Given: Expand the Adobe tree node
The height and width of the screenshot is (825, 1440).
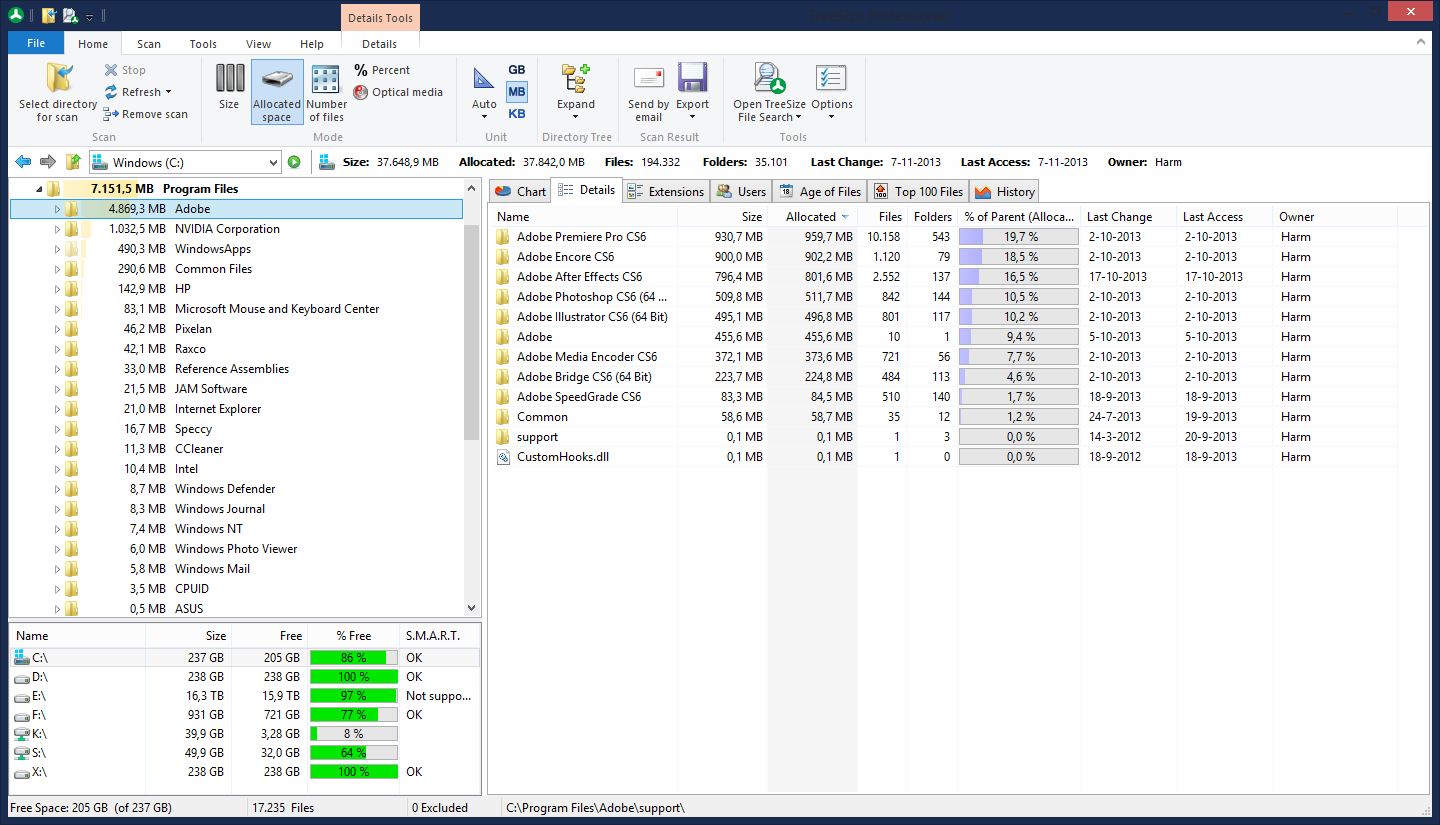Looking at the screenshot, I should click(x=57, y=209).
